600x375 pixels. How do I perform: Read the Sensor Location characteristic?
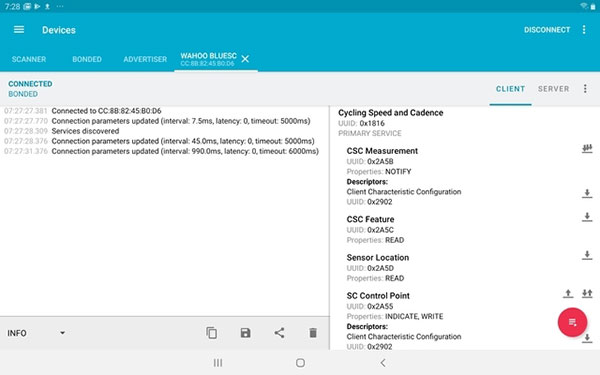coord(587,255)
